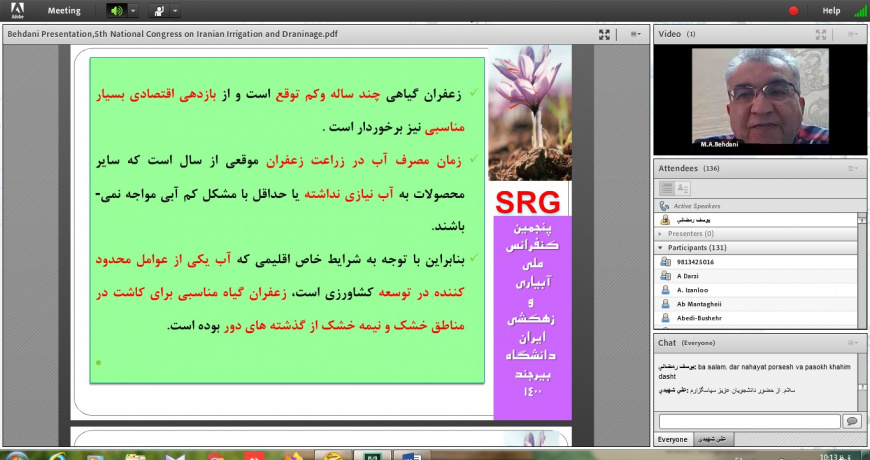This screenshot has height=460, width=870.
Task: Click the user icon beside 9813425016
Action: click(665, 261)
